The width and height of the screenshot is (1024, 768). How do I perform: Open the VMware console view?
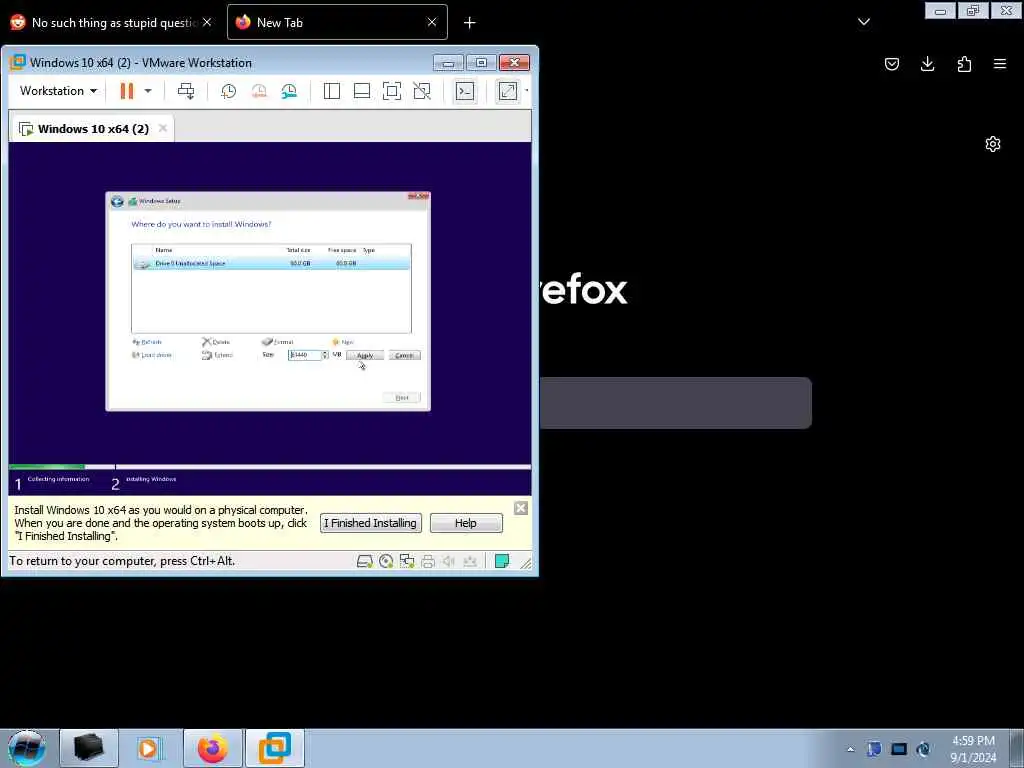click(465, 91)
